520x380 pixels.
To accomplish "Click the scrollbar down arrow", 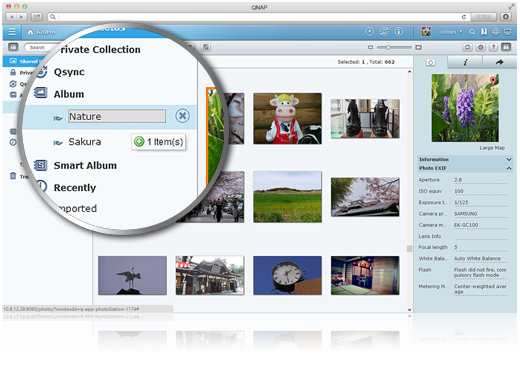I will click(x=409, y=310).
